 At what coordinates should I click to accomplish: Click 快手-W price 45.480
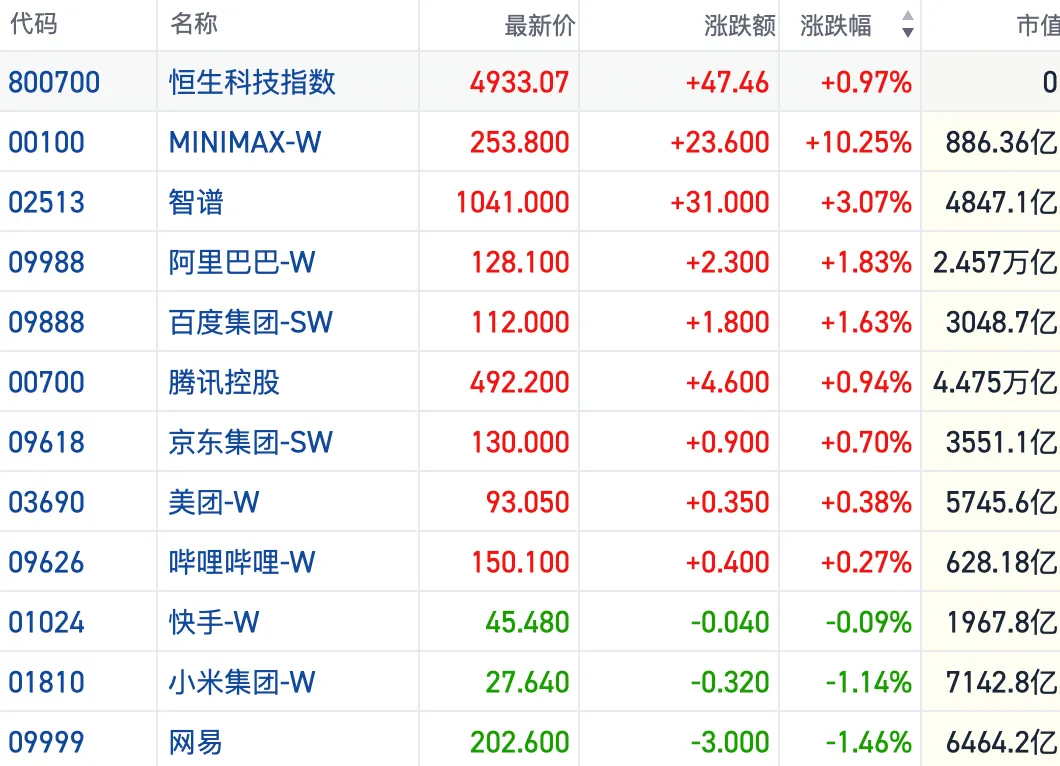[527, 622]
